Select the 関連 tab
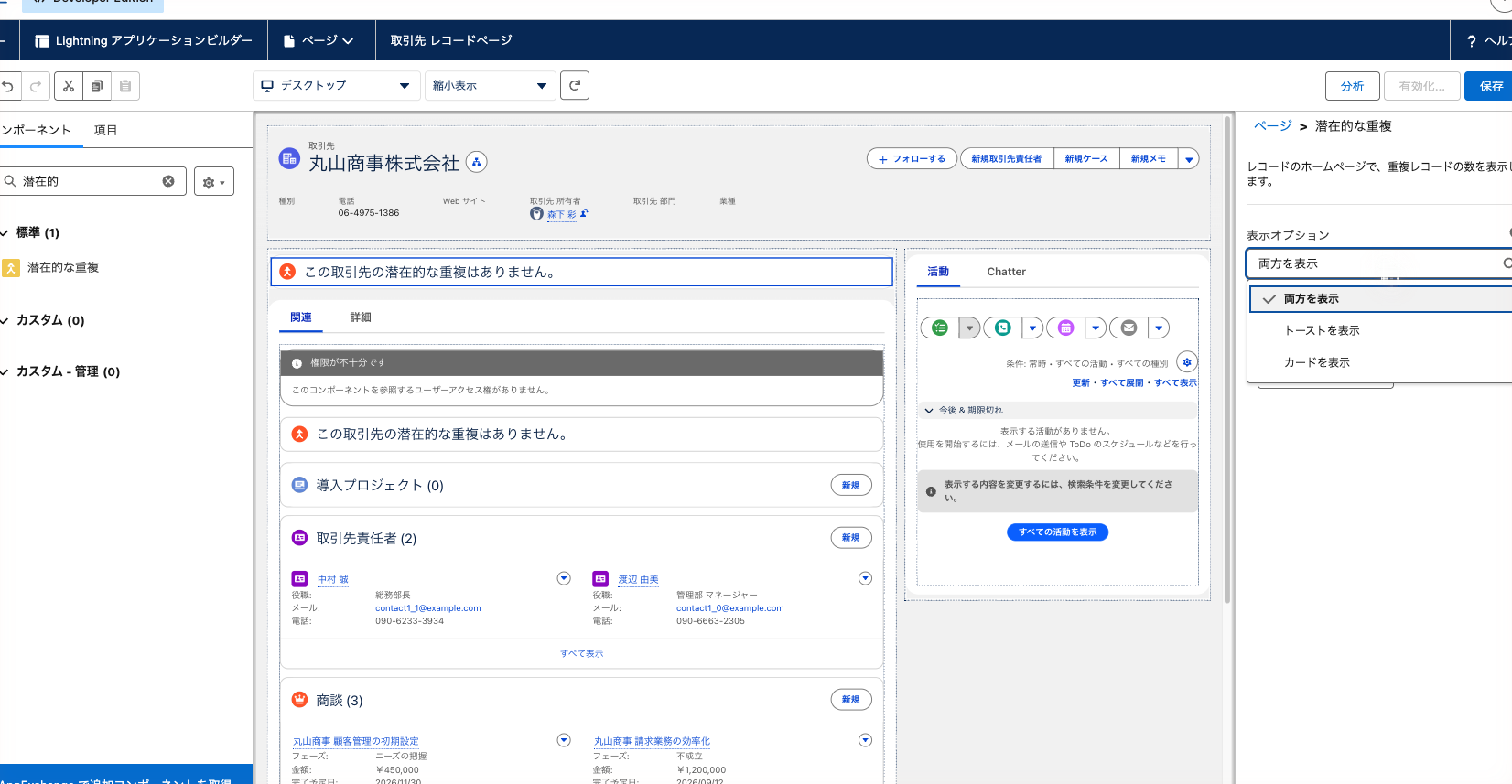Screen dimensions: 1512x784 pyautogui.click(x=301, y=317)
